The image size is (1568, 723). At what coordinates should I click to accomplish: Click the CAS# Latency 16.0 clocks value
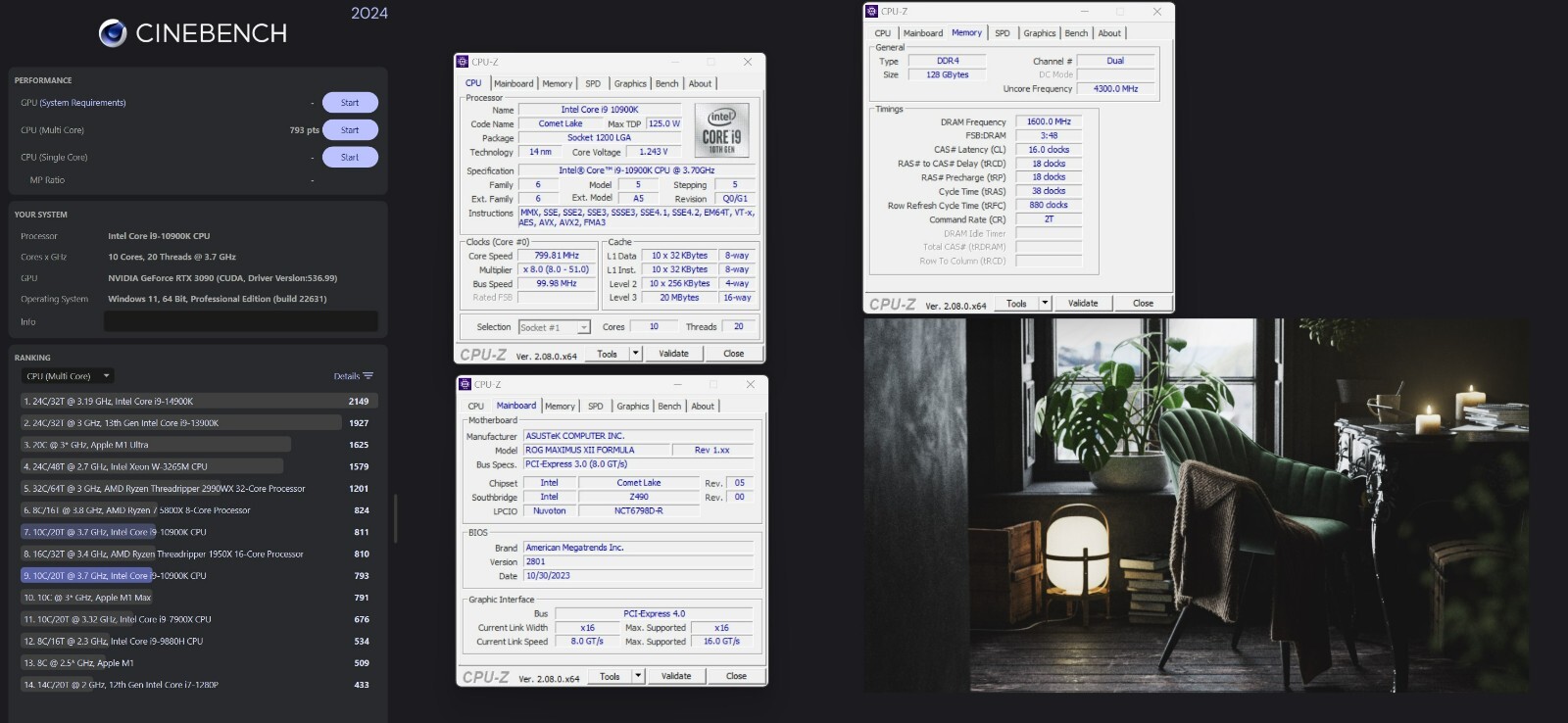[1049, 150]
